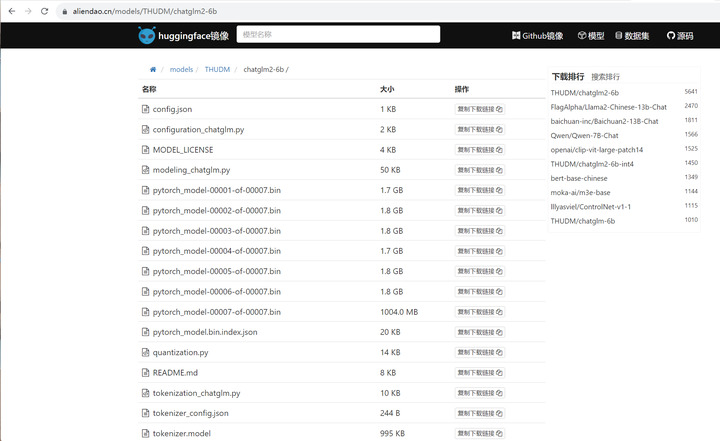Open the Github mirror menu item

click(537, 35)
